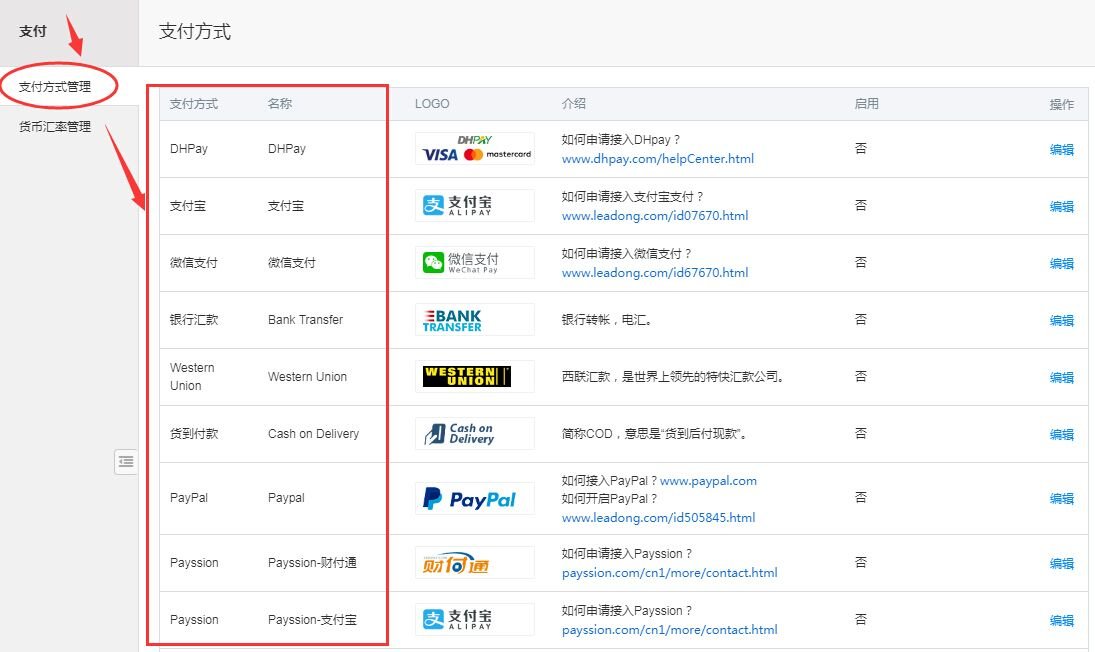Image resolution: width=1095 pixels, height=652 pixels.
Task: Click 编辑 for the Western Union row
Action: click(x=1061, y=378)
